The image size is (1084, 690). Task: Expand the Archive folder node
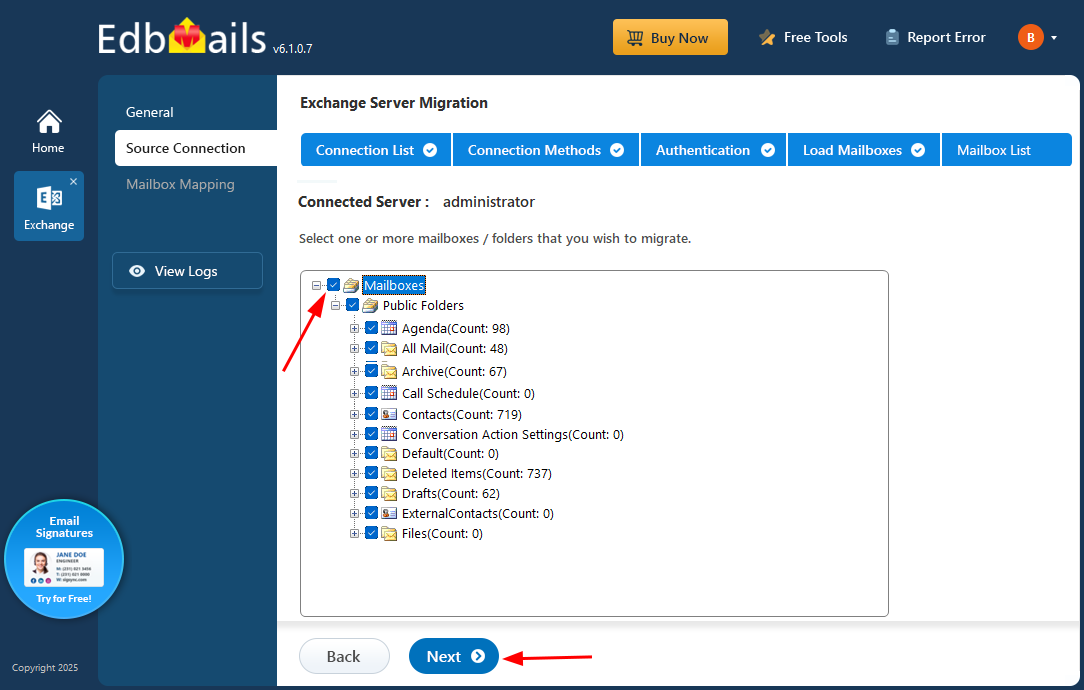pos(354,371)
